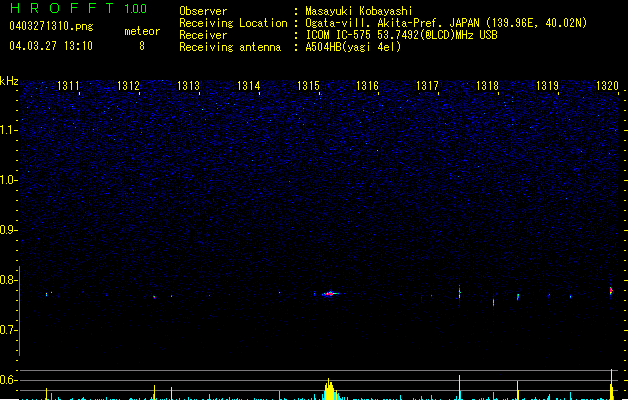Click the 'Receiver' field label

[203, 35]
